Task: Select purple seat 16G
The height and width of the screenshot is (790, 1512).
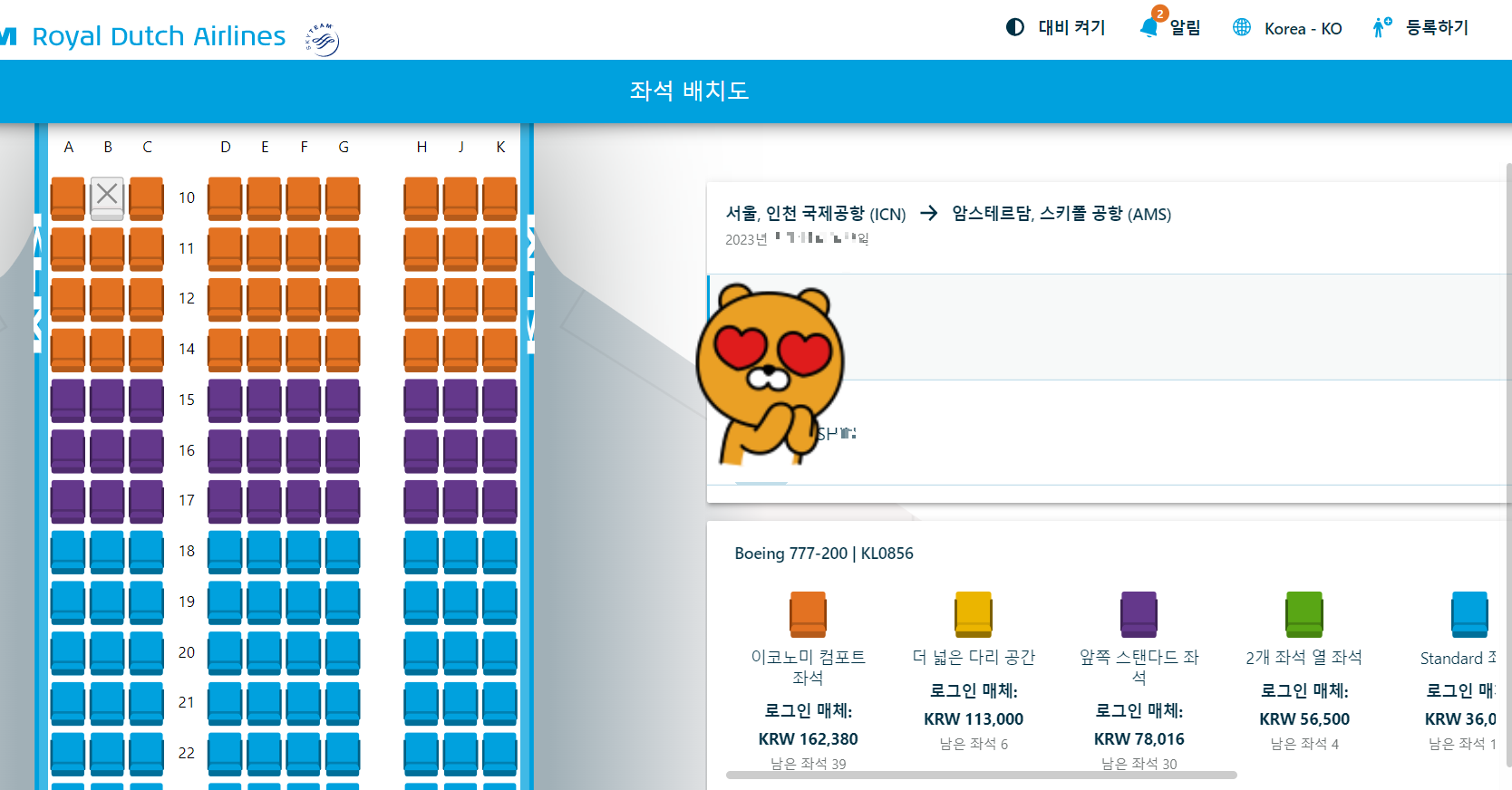Action: 343,451
